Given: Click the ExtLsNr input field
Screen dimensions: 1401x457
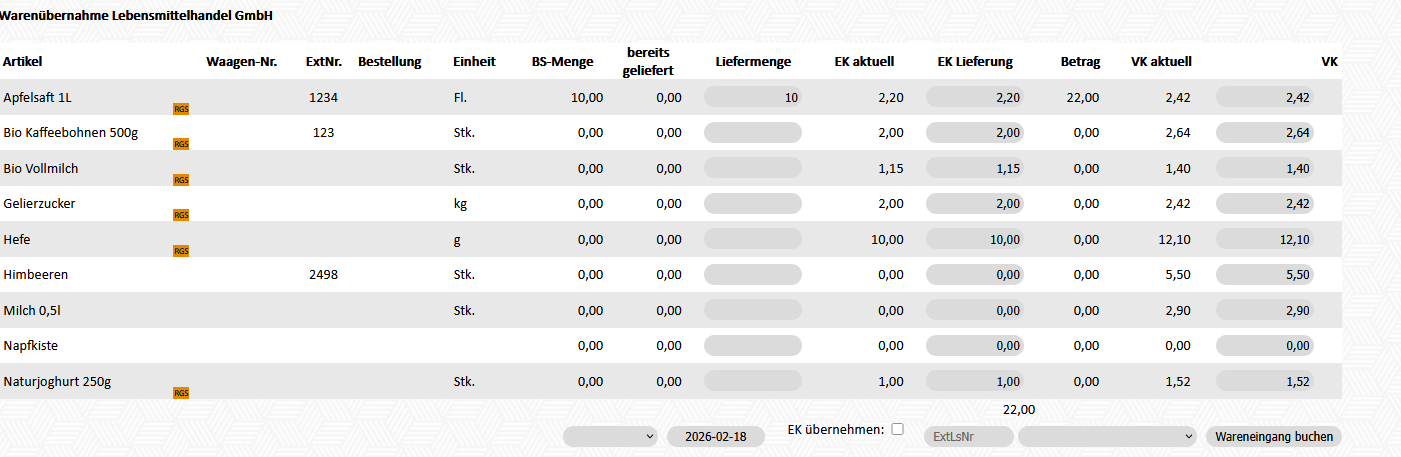Looking at the screenshot, I should (x=969, y=437).
